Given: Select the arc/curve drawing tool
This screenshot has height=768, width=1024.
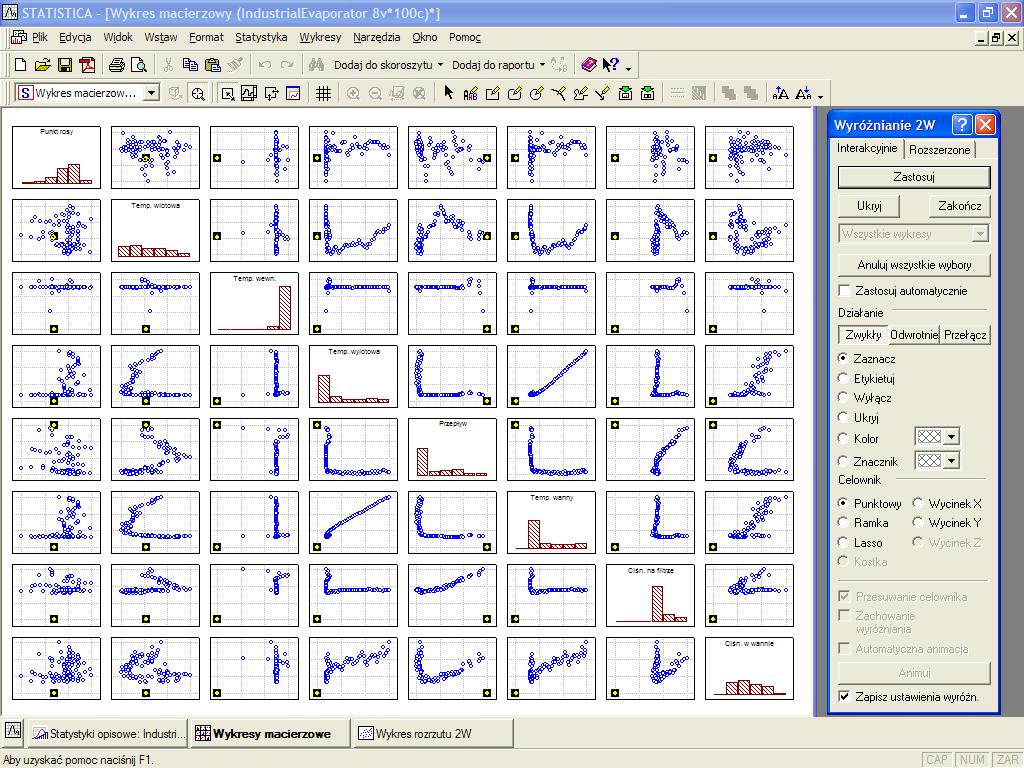Looking at the screenshot, I should click(558, 93).
